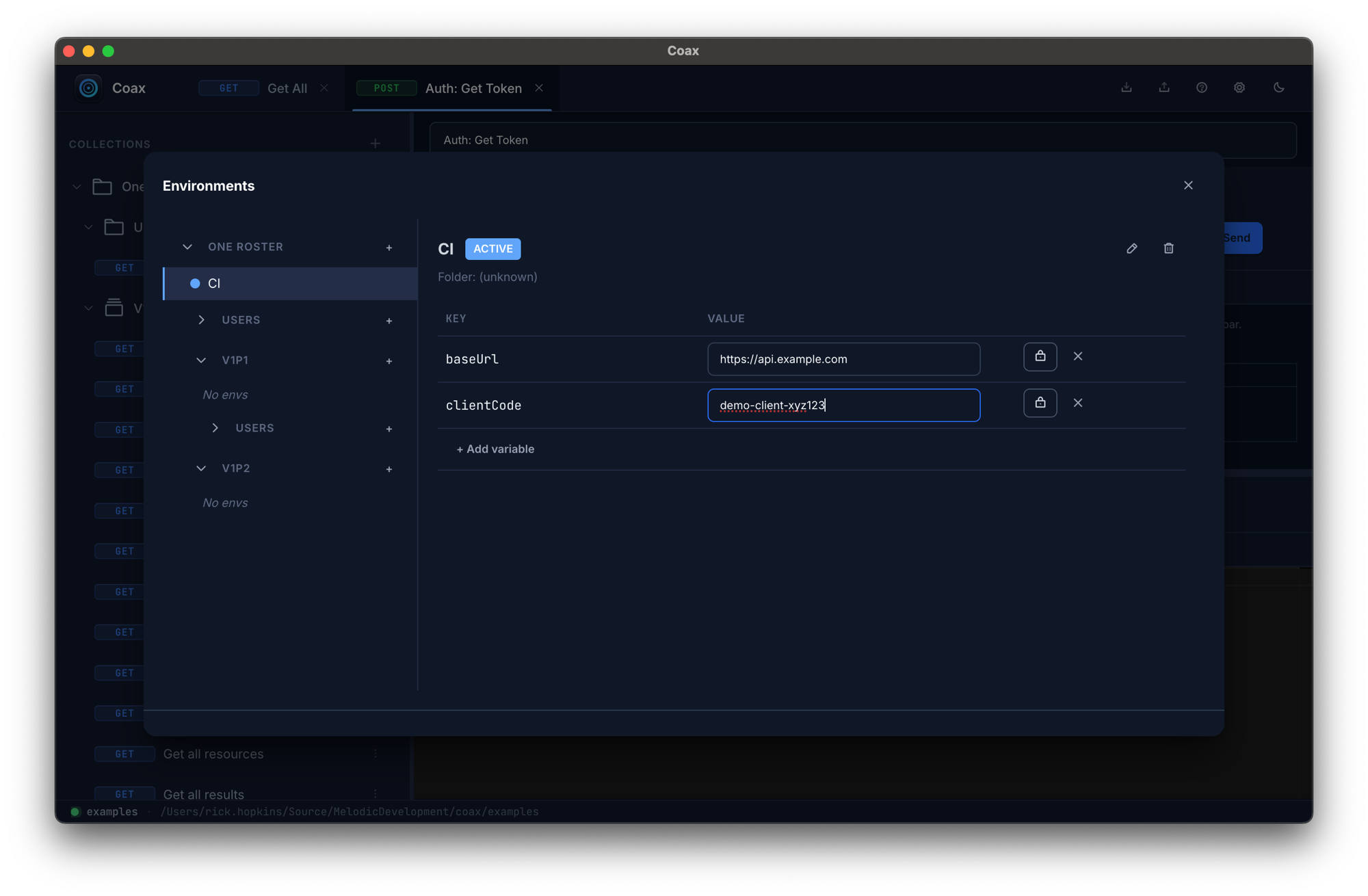Collapse the V1P2 folder
The height and width of the screenshot is (896, 1368).
(201, 469)
